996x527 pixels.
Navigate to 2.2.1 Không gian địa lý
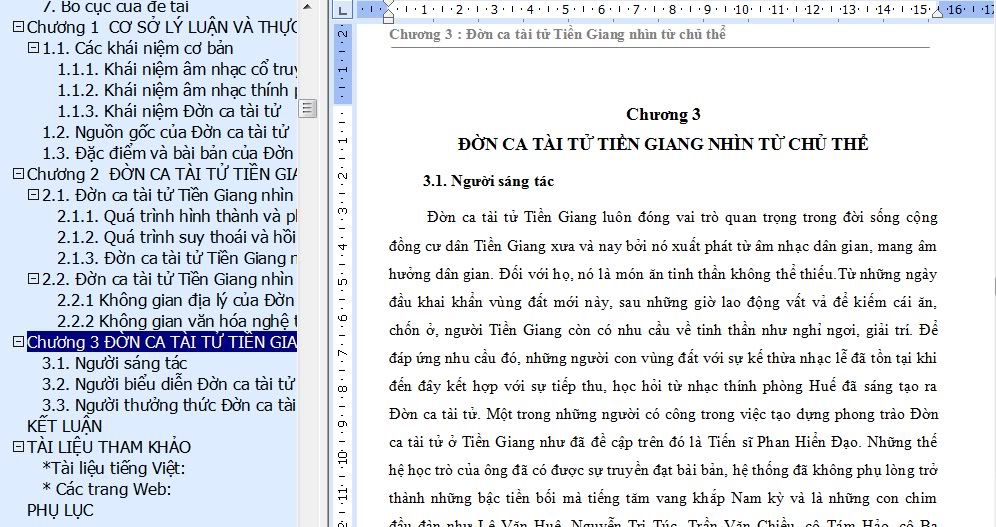click(x=176, y=300)
